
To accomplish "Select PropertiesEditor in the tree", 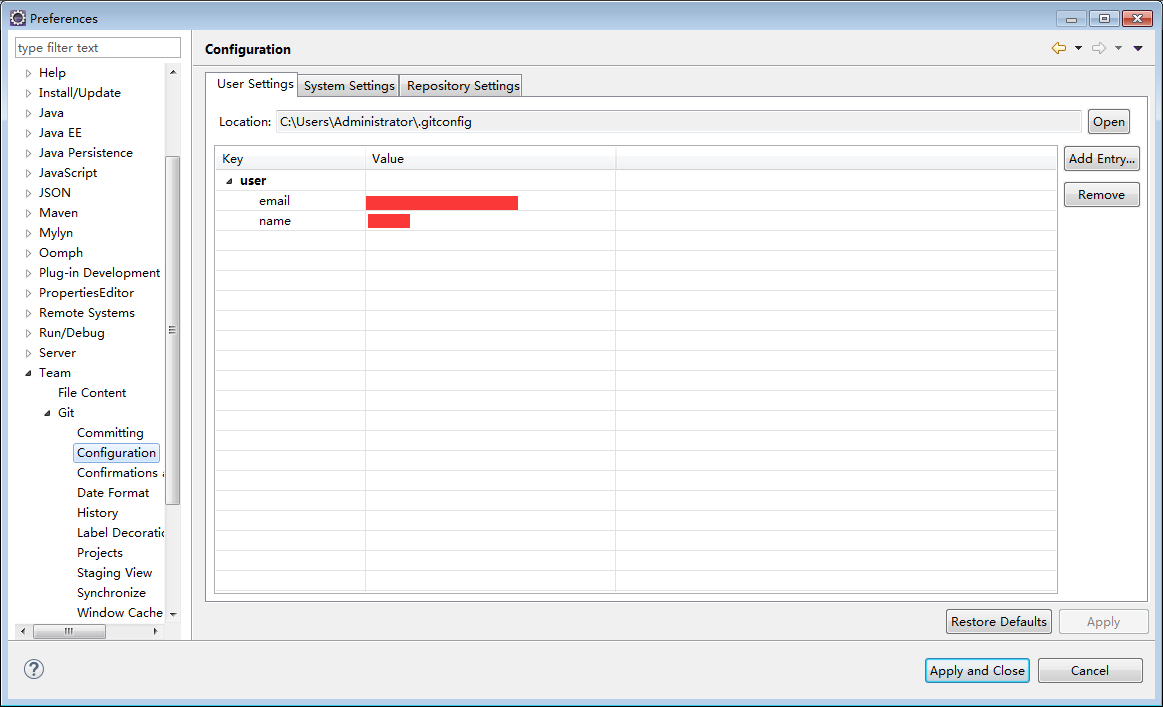I will pyautogui.click(x=86, y=293).
